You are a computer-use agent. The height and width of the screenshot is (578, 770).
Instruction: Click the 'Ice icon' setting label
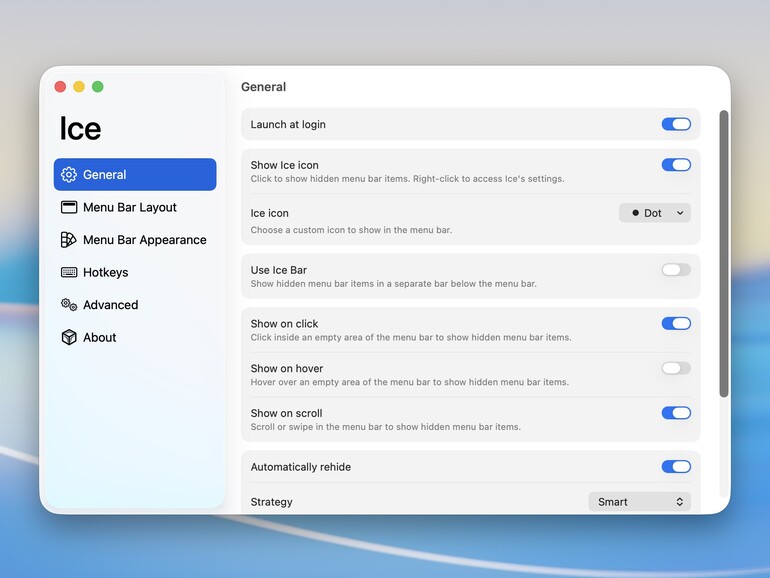click(x=270, y=213)
